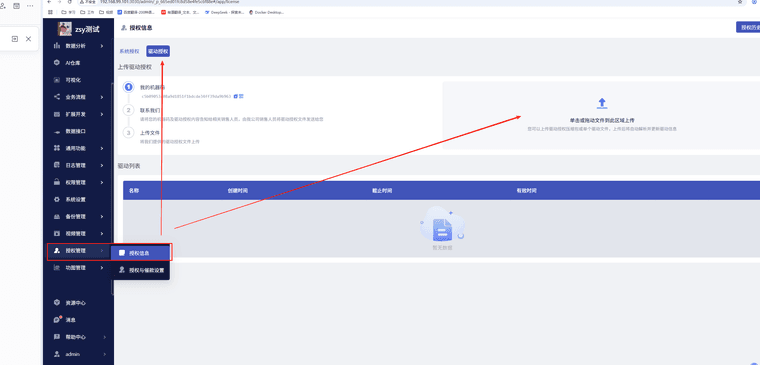The height and width of the screenshot is (365, 760).
Task: Open the Docker Desktop bookmark
Action: (x=266, y=12)
